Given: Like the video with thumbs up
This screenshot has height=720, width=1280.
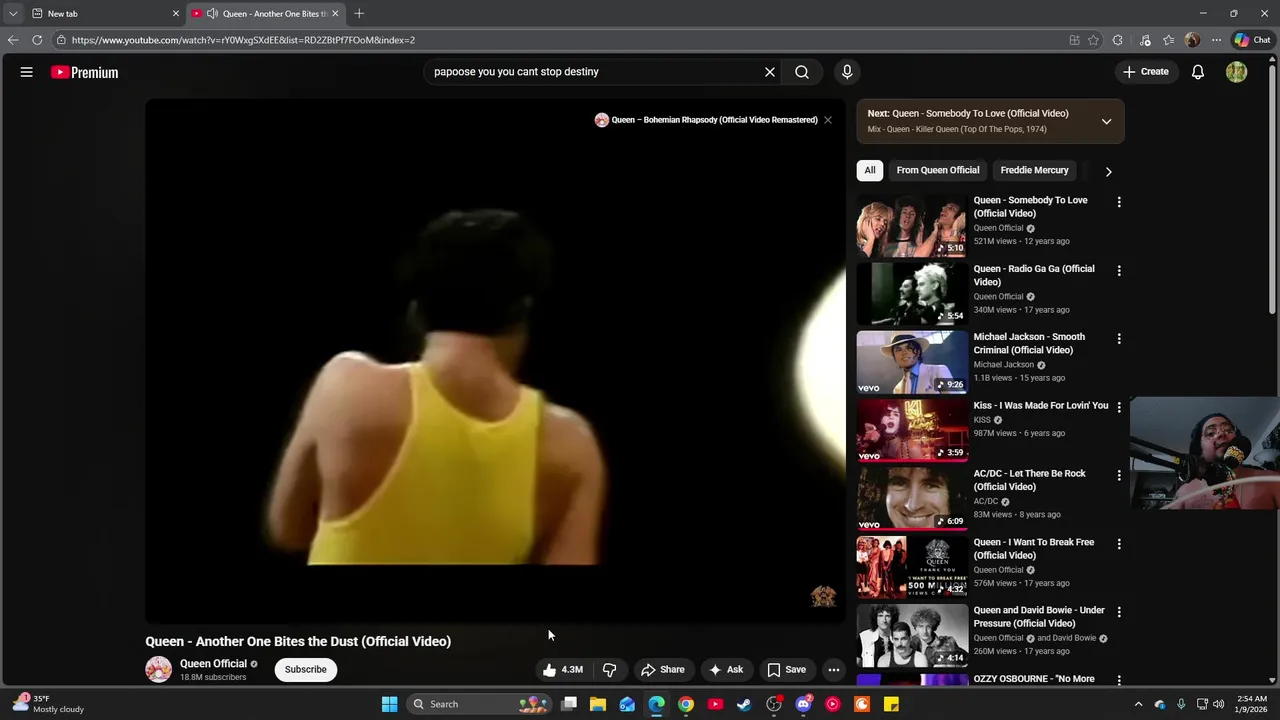Looking at the screenshot, I should 562,670.
